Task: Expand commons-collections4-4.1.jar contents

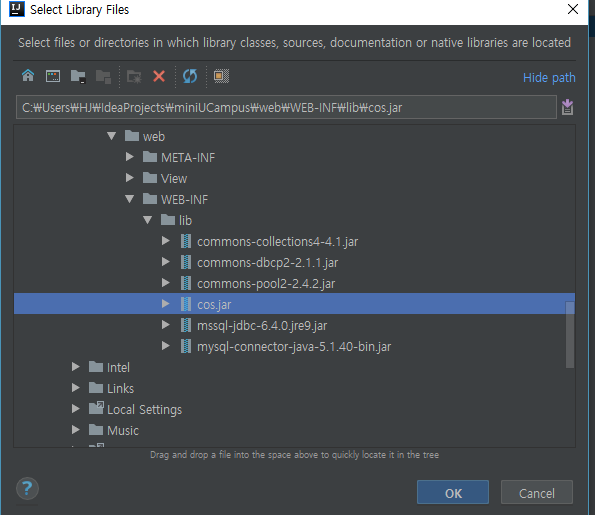Action: pyautogui.click(x=165, y=241)
